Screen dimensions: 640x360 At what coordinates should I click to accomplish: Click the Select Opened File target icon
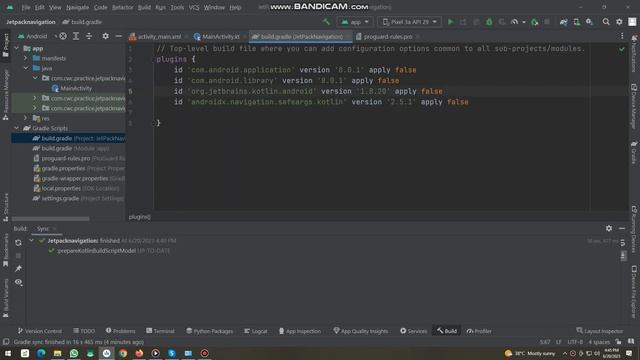click(x=63, y=36)
